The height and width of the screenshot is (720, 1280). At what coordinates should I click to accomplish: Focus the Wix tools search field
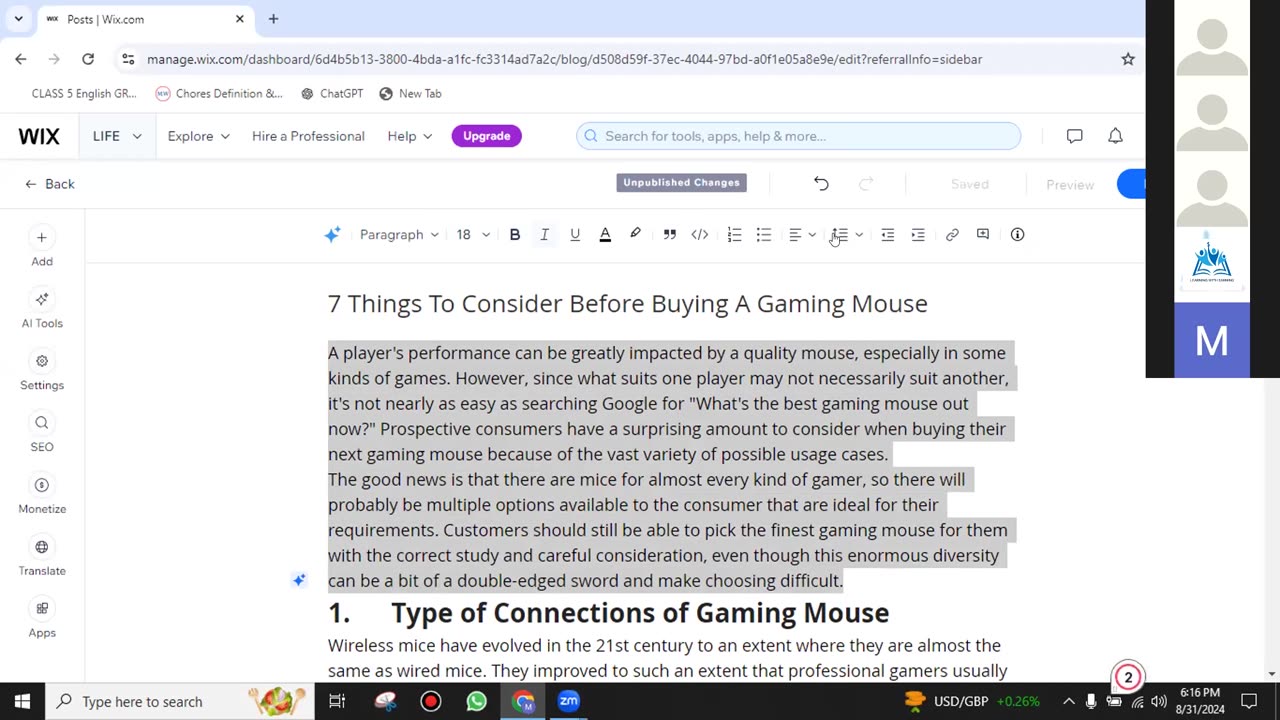click(x=798, y=136)
